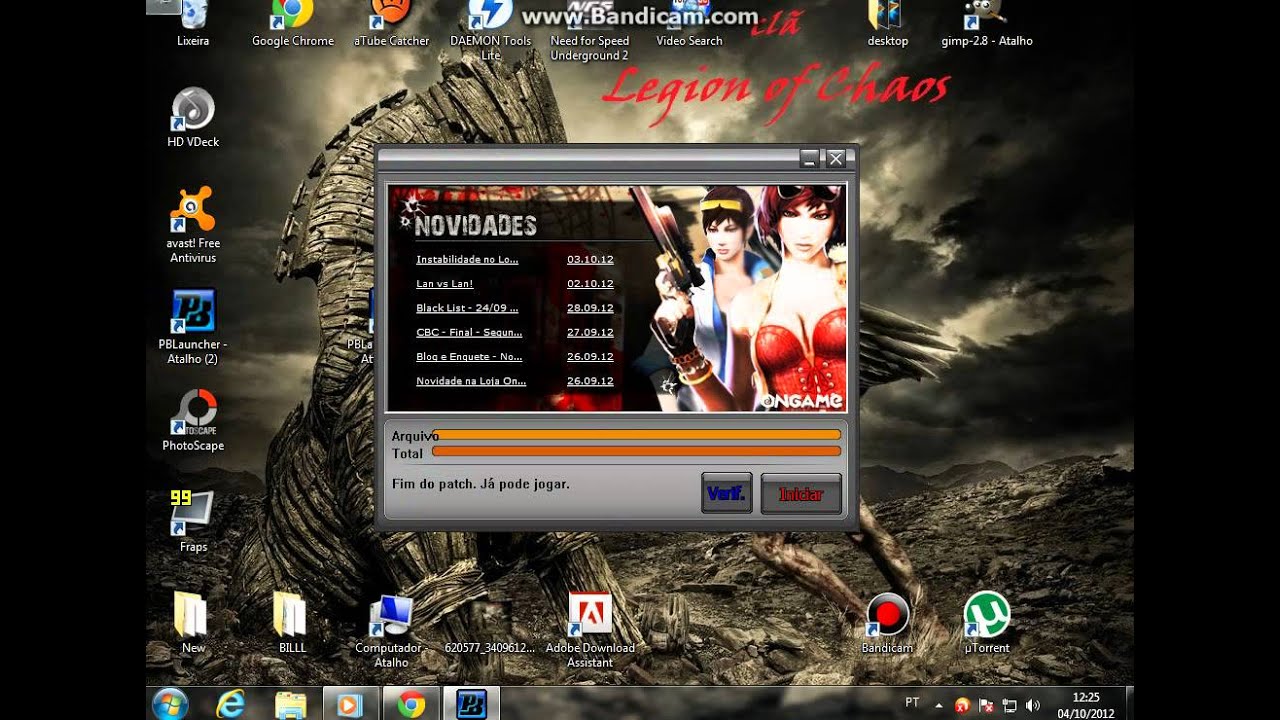Open Internet Explorer from the taskbar
Viewport: 1280px width, 720px height.
[x=231, y=704]
